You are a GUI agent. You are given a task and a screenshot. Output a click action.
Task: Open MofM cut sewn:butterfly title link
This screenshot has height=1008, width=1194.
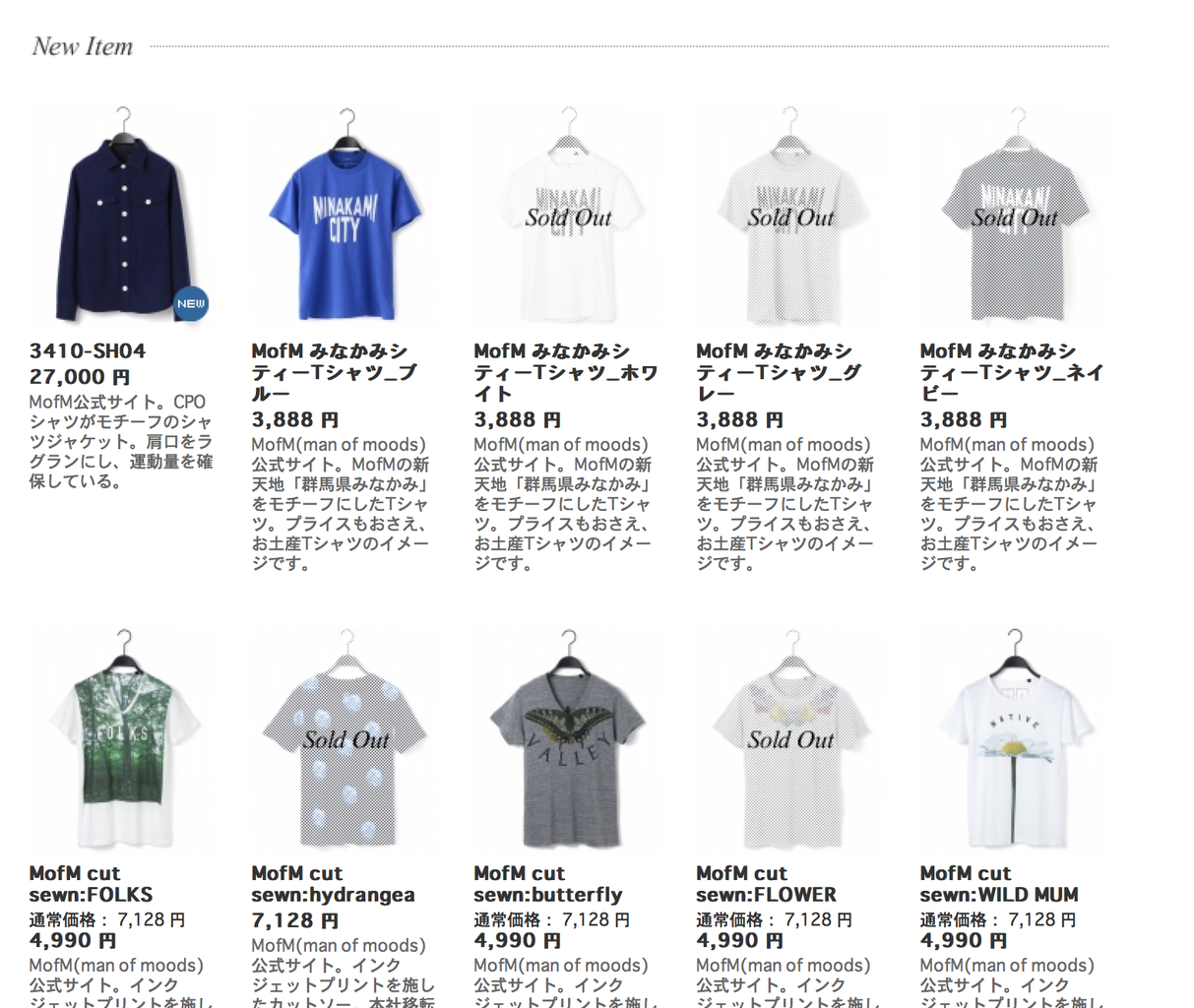click(548, 884)
